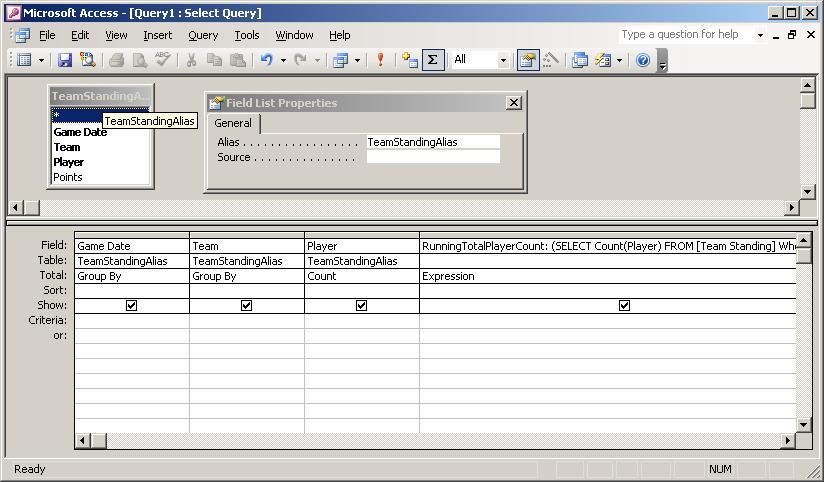Open the Help menu
824x482 pixels.
[339, 35]
